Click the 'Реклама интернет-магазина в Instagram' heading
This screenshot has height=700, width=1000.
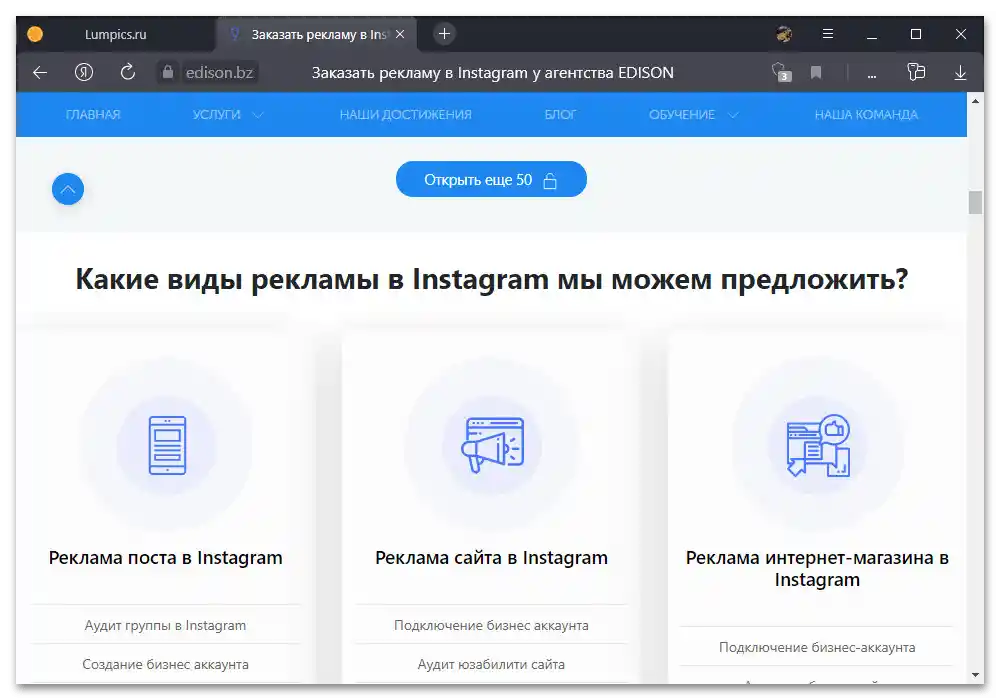[817, 569]
